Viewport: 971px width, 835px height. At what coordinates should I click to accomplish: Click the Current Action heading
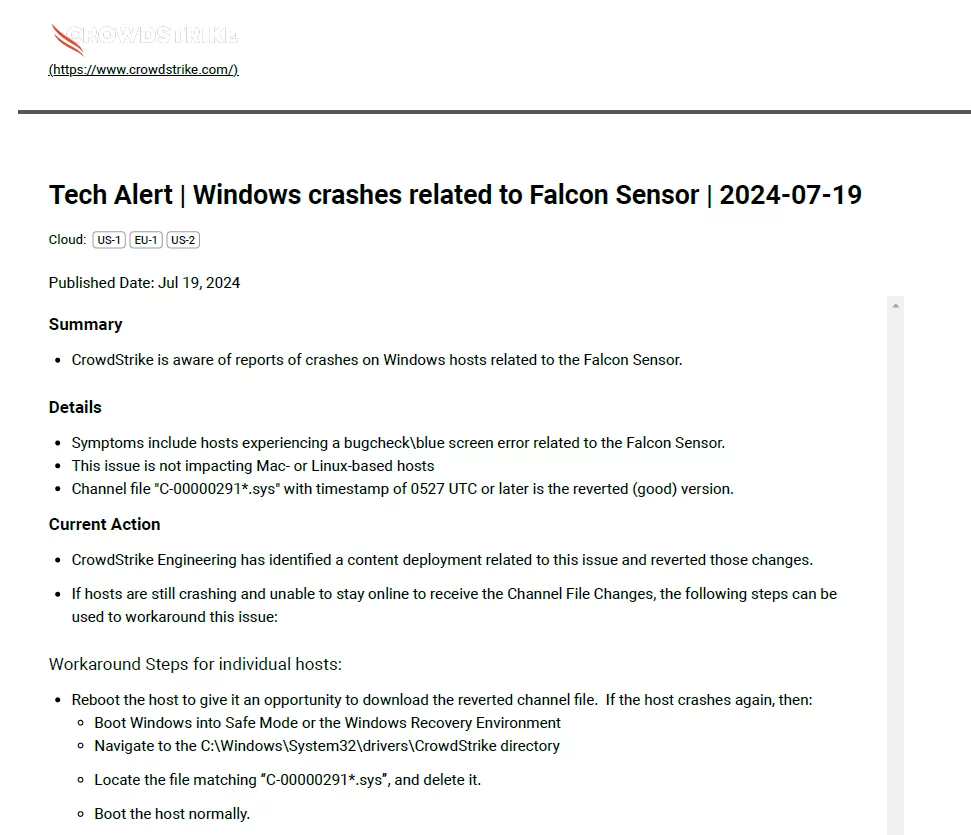(104, 524)
